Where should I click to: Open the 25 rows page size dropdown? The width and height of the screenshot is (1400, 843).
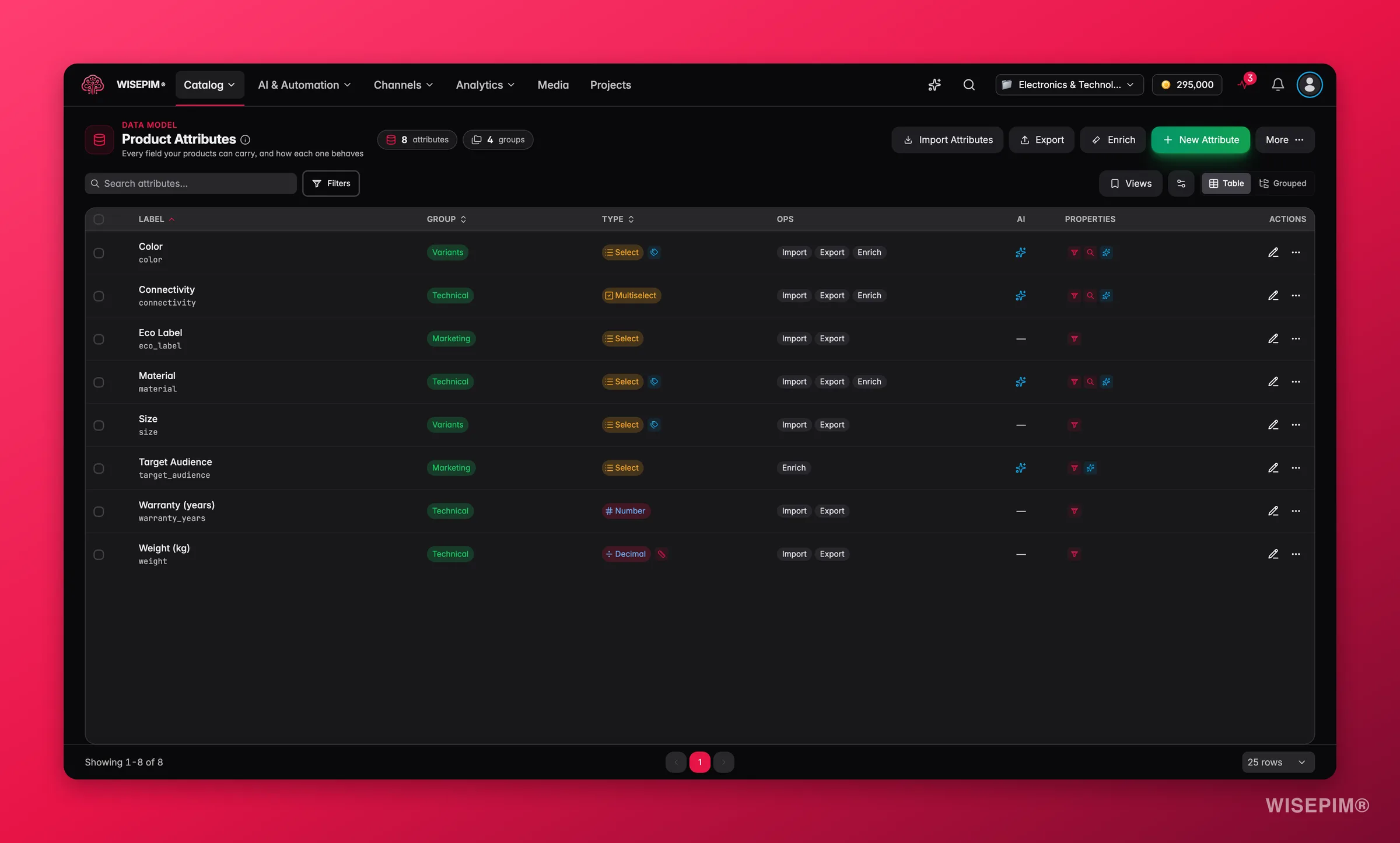coord(1277,762)
